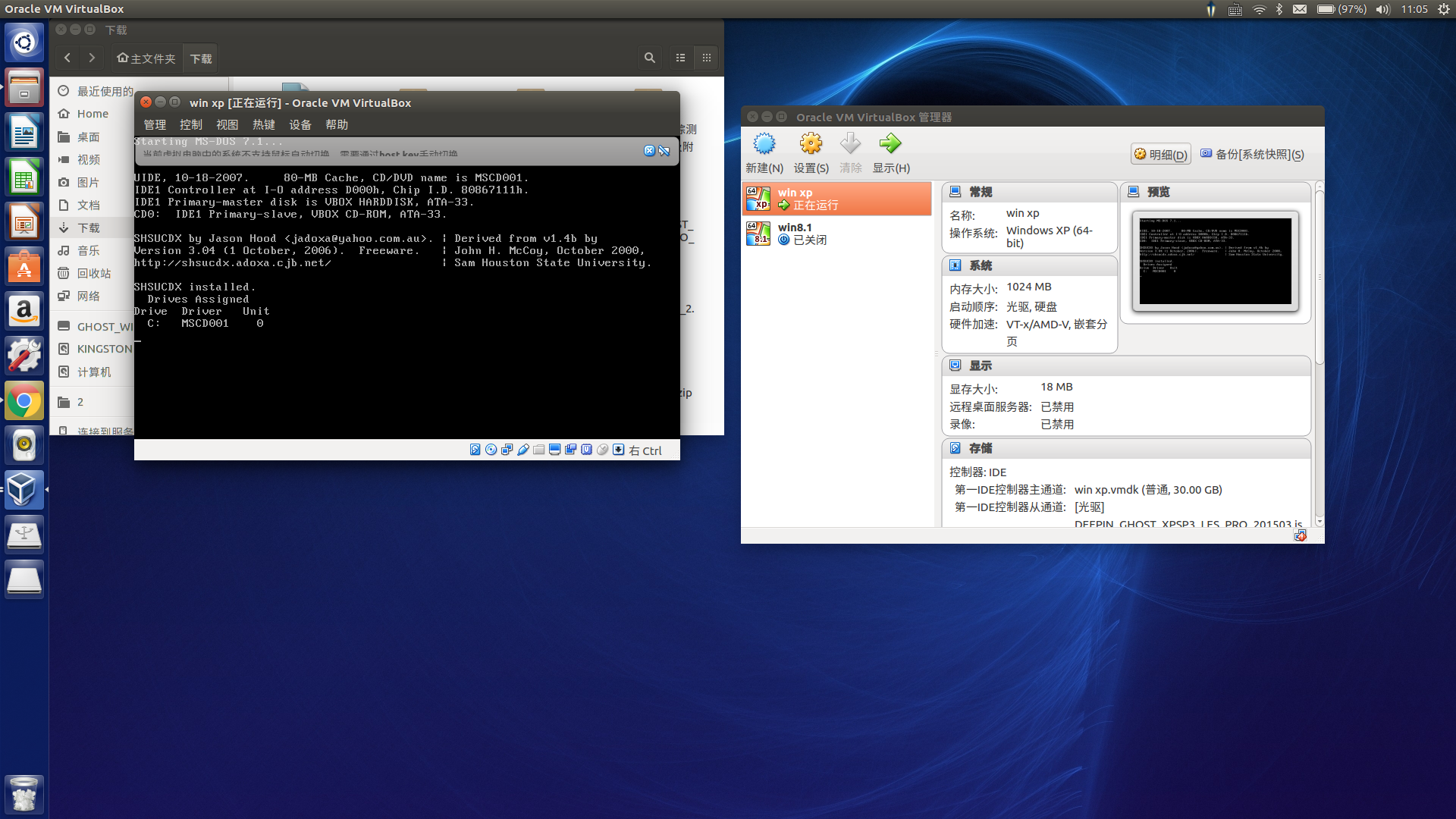Click the 预览 section header
The width and height of the screenshot is (1456, 819).
coord(1216,192)
